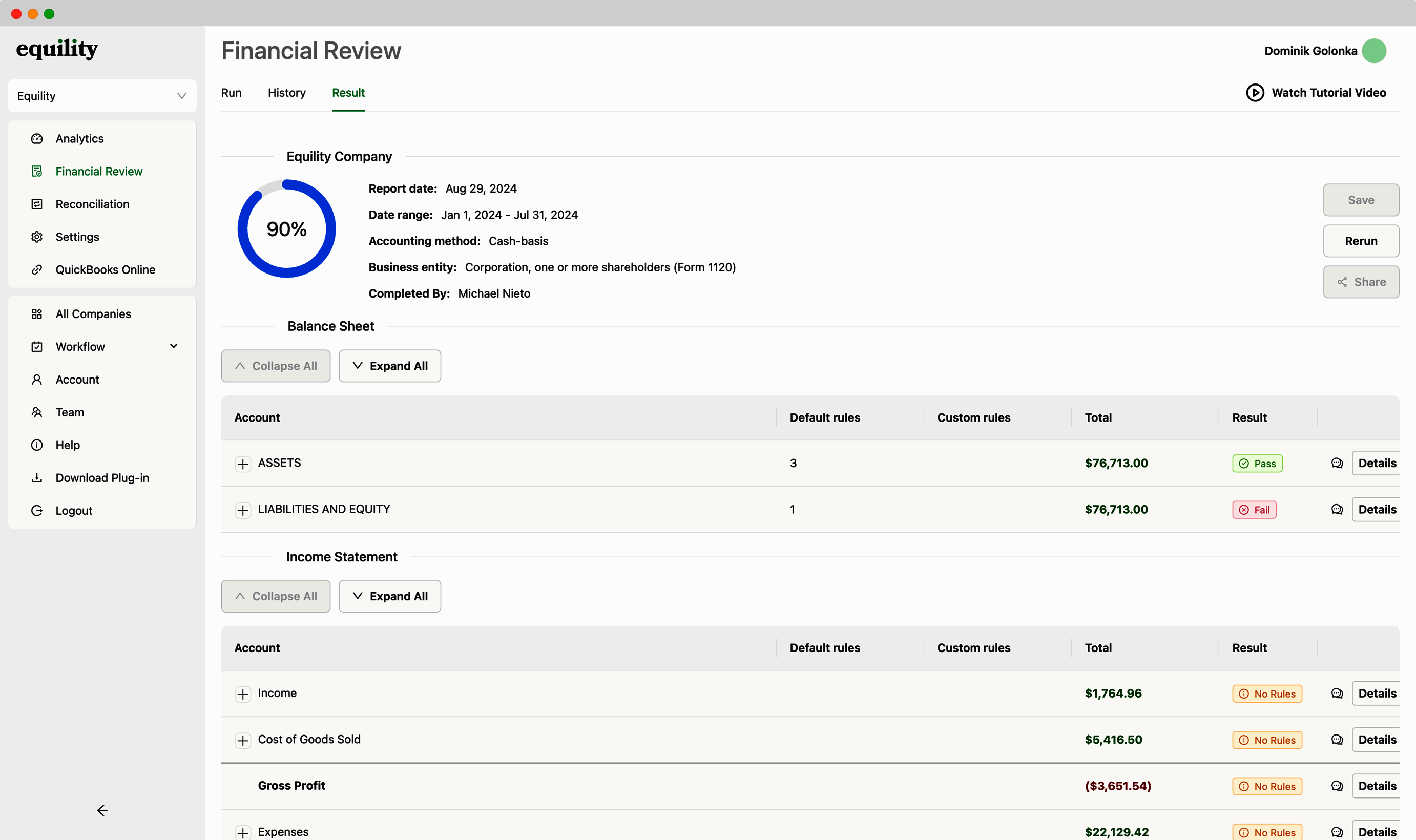1416x840 pixels.
Task: Collapse sidebar with the back arrow
Action: pos(102,811)
